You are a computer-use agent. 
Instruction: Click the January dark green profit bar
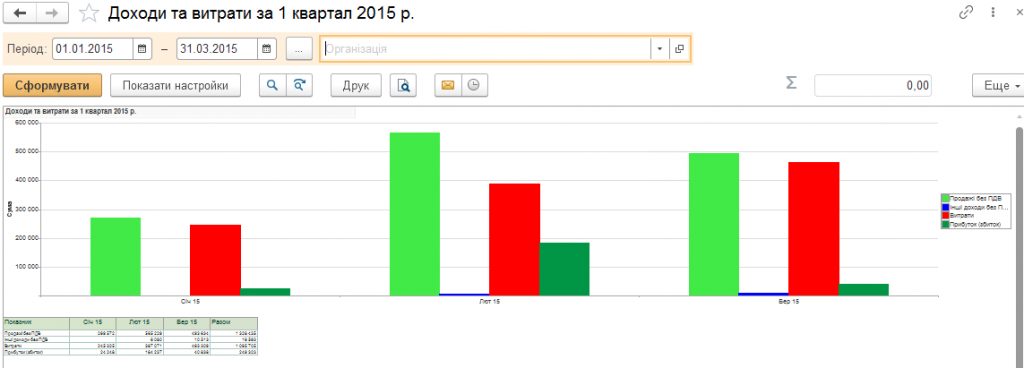(265, 292)
